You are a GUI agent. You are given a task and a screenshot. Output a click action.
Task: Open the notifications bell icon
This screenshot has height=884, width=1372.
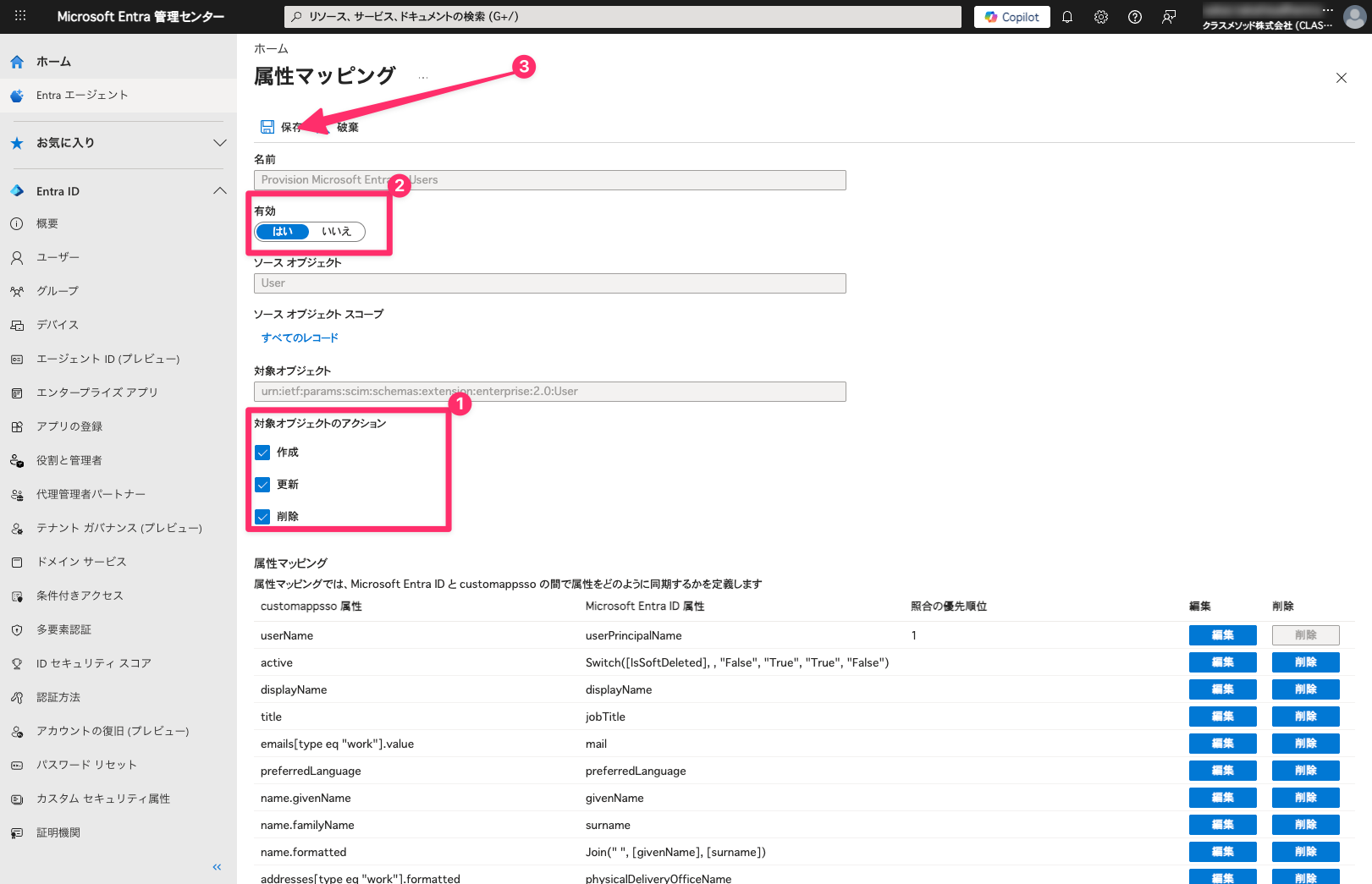coord(1067,17)
